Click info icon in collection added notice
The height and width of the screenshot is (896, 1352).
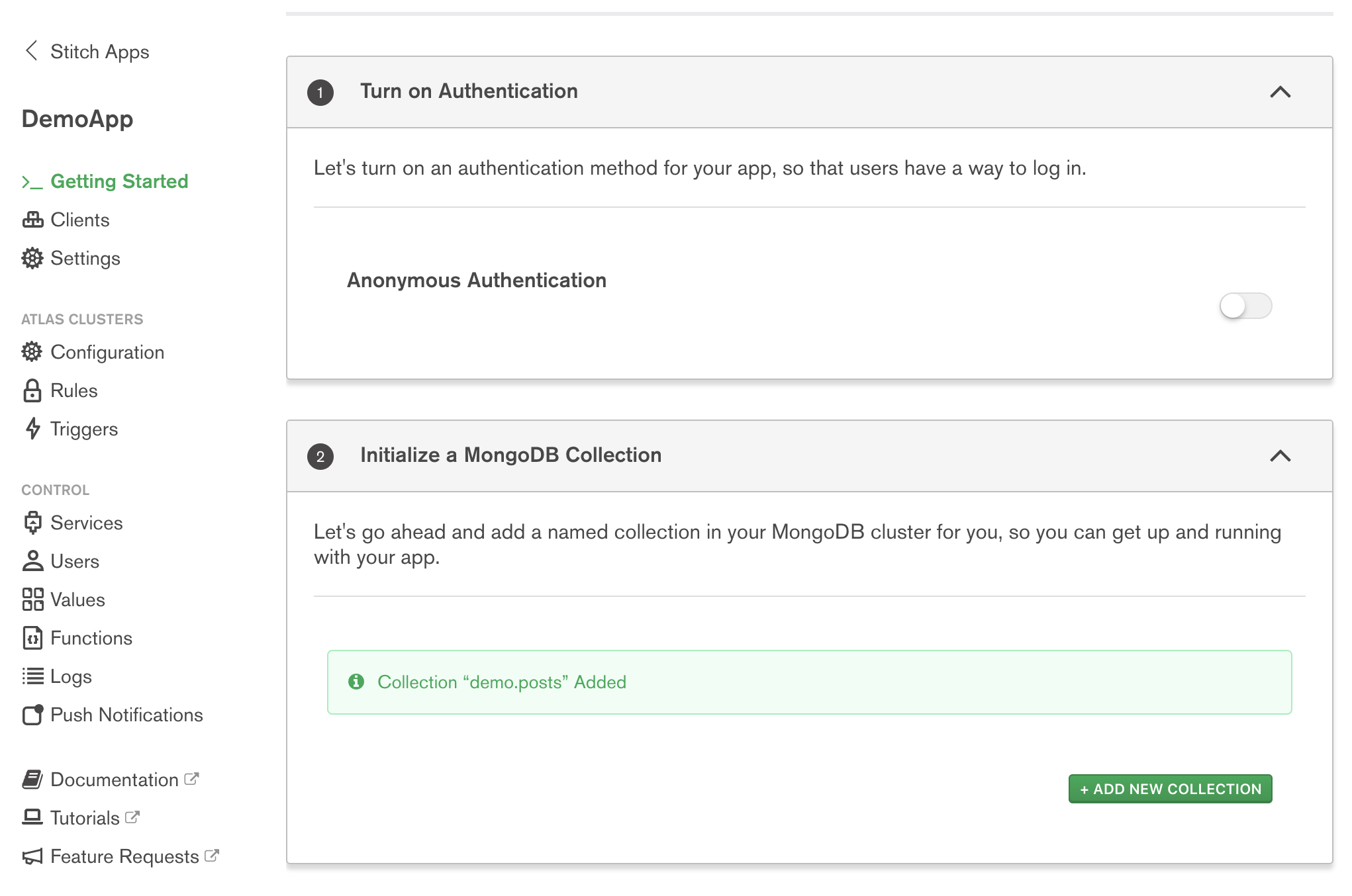[x=356, y=682]
